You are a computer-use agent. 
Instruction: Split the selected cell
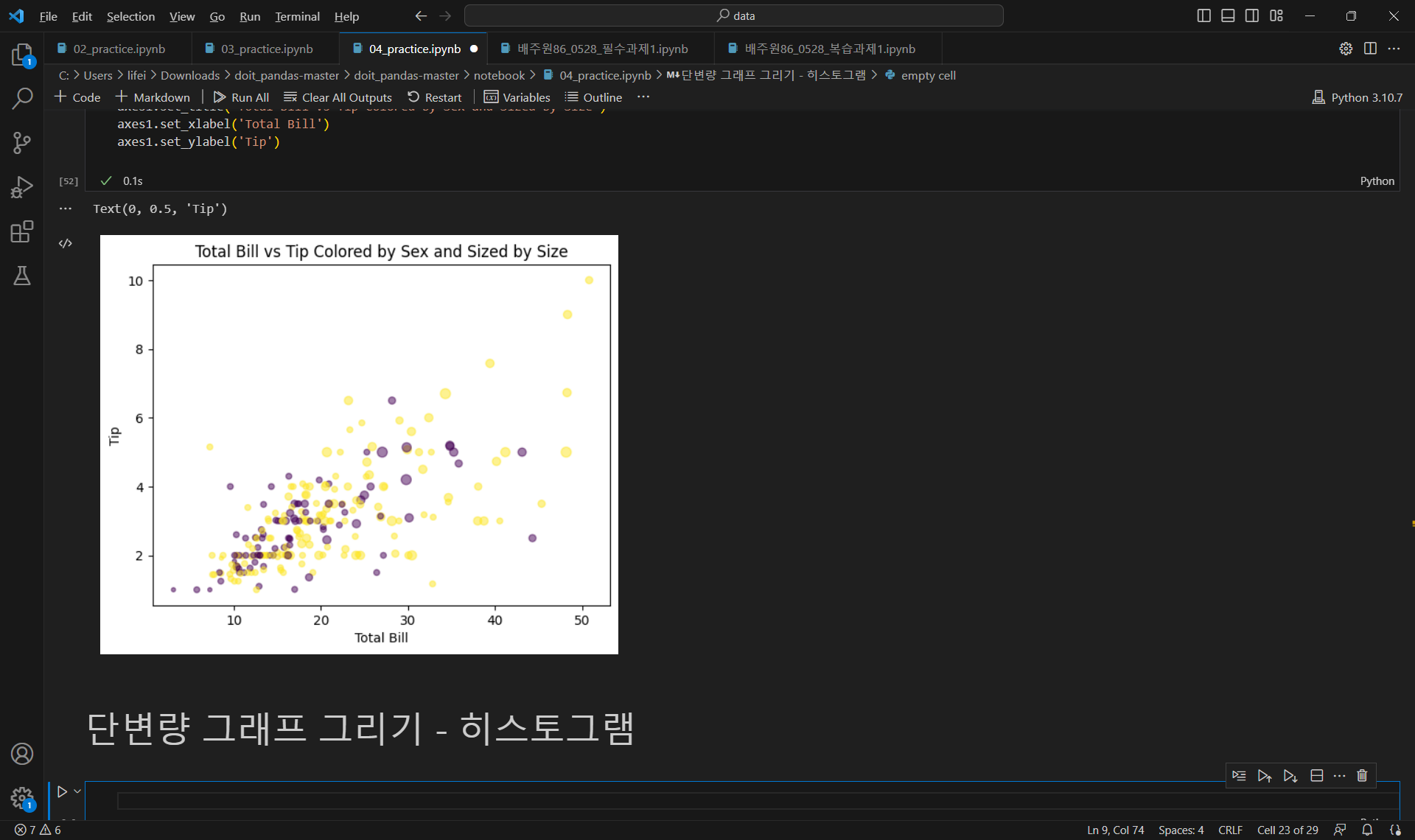tap(1317, 776)
